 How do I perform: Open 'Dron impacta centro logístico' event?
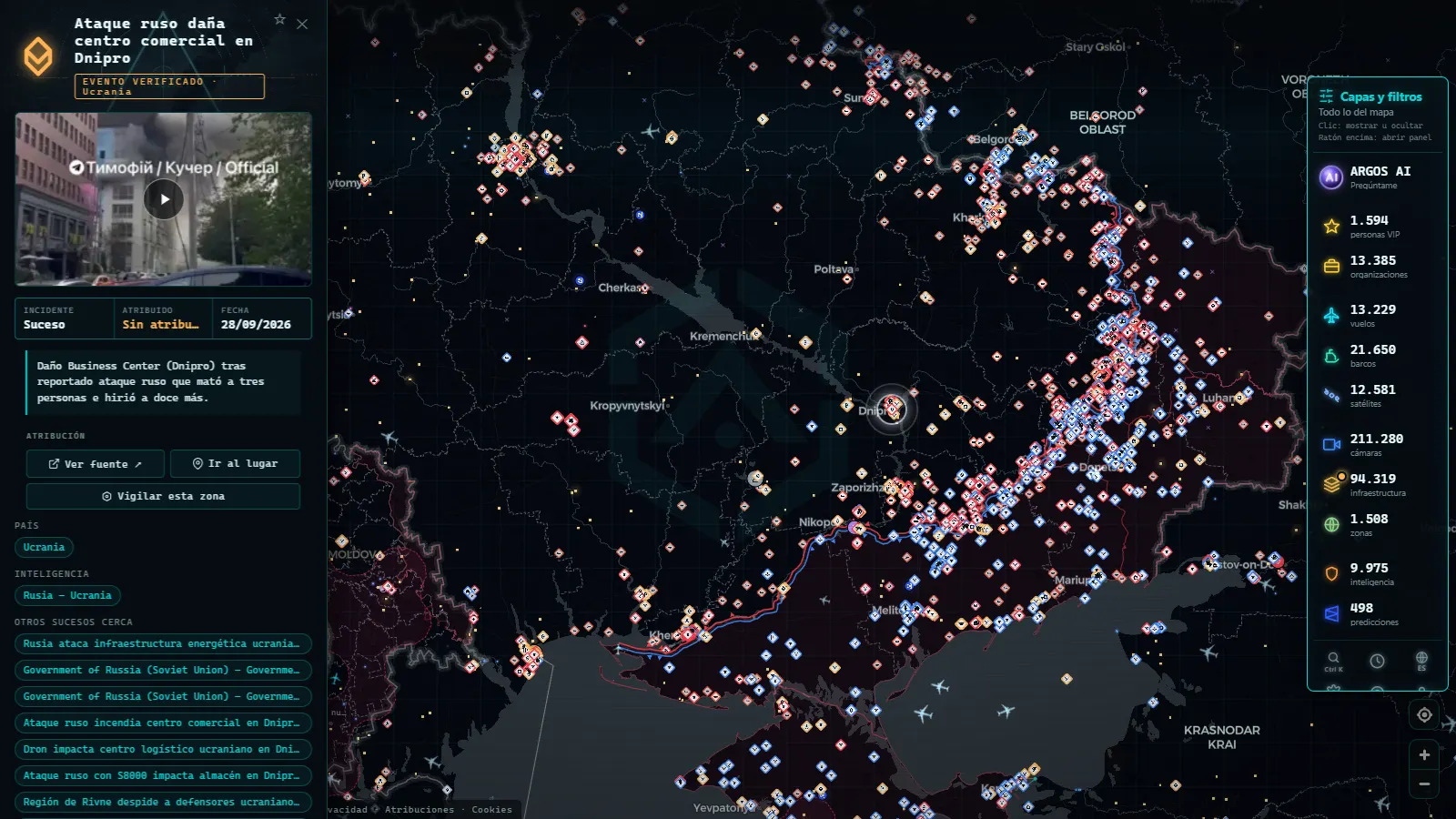(x=163, y=749)
